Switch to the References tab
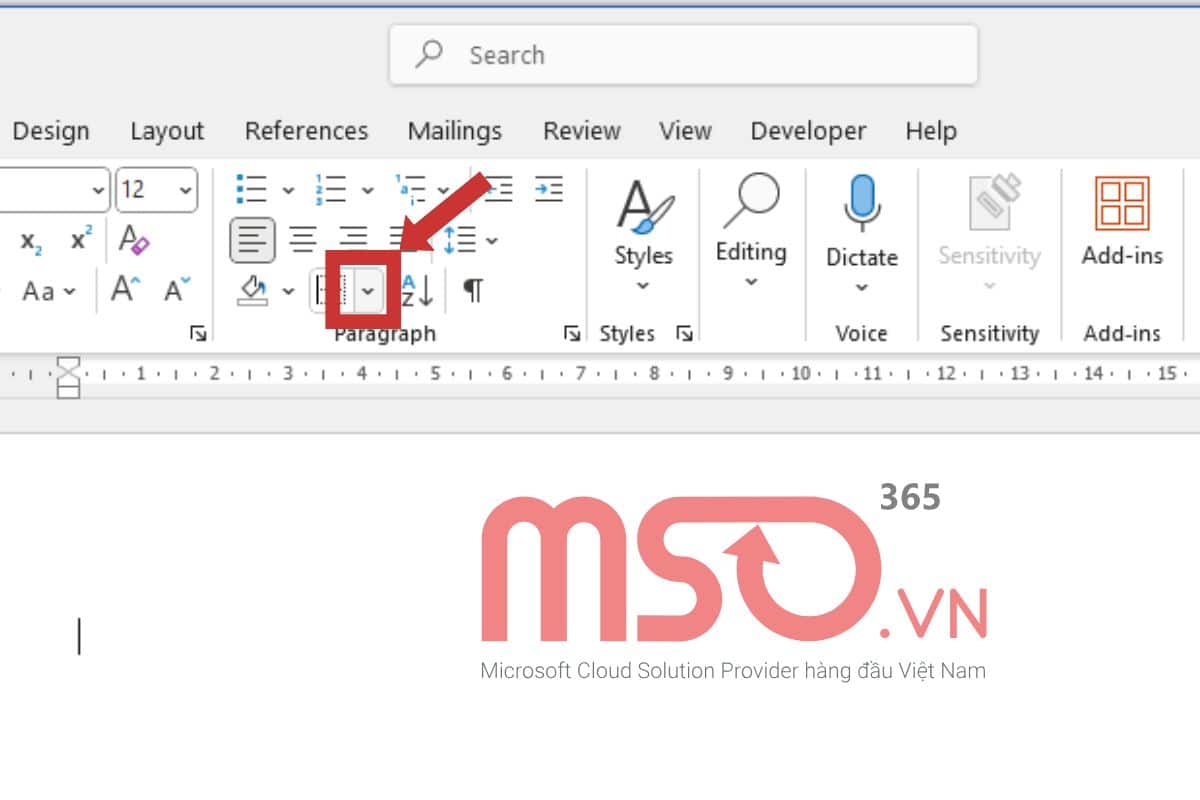Screen dimensions: 1200x800 [306, 131]
